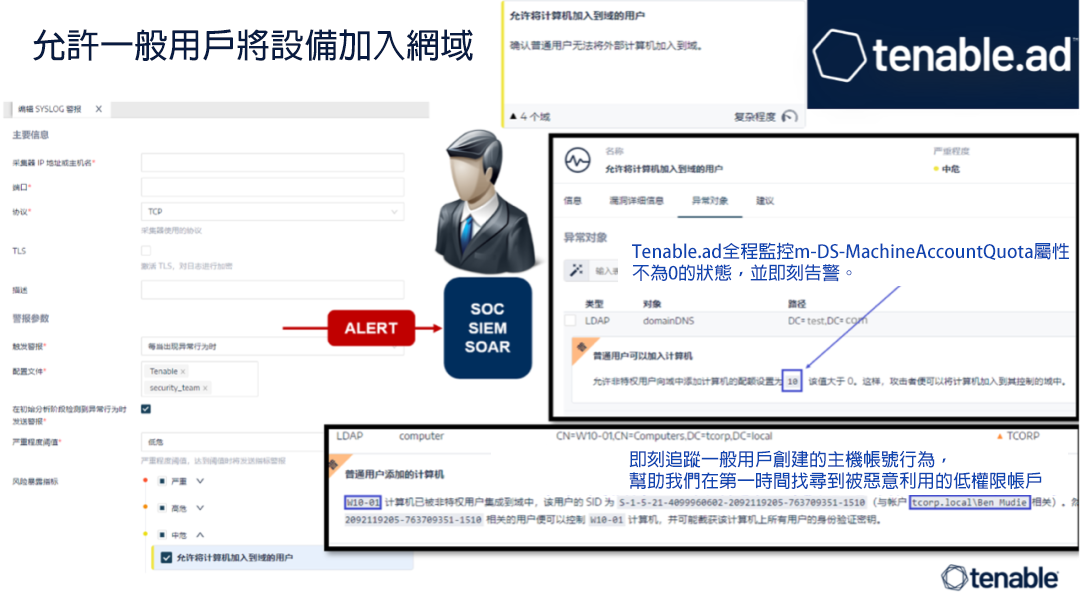1080x602 pixels.
Task: Click the tcorp.local\Ben Mudie account name
Action: (969, 502)
